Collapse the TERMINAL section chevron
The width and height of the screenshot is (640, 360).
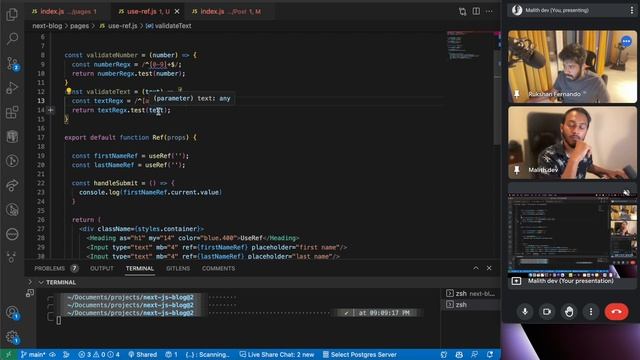tap(41, 282)
